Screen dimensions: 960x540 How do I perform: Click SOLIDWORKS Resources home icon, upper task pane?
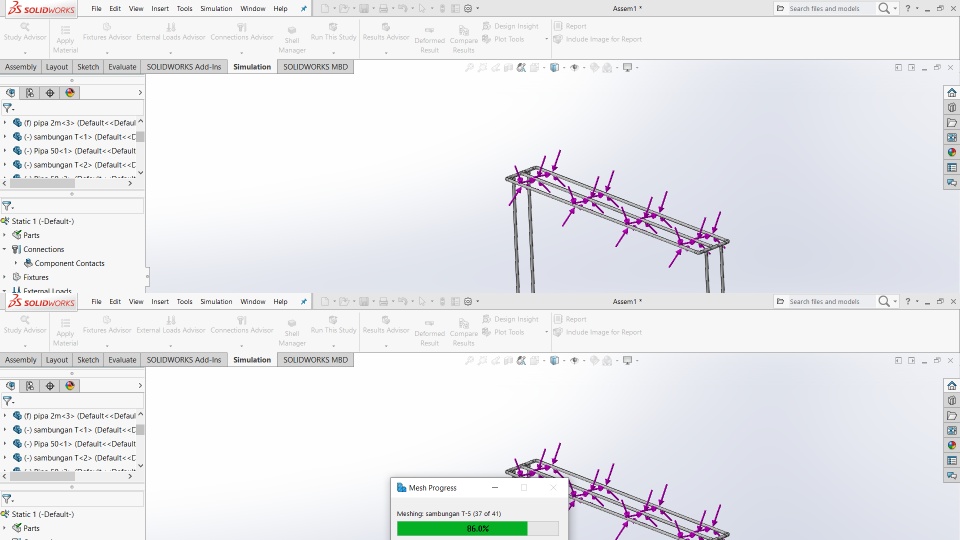(x=951, y=92)
